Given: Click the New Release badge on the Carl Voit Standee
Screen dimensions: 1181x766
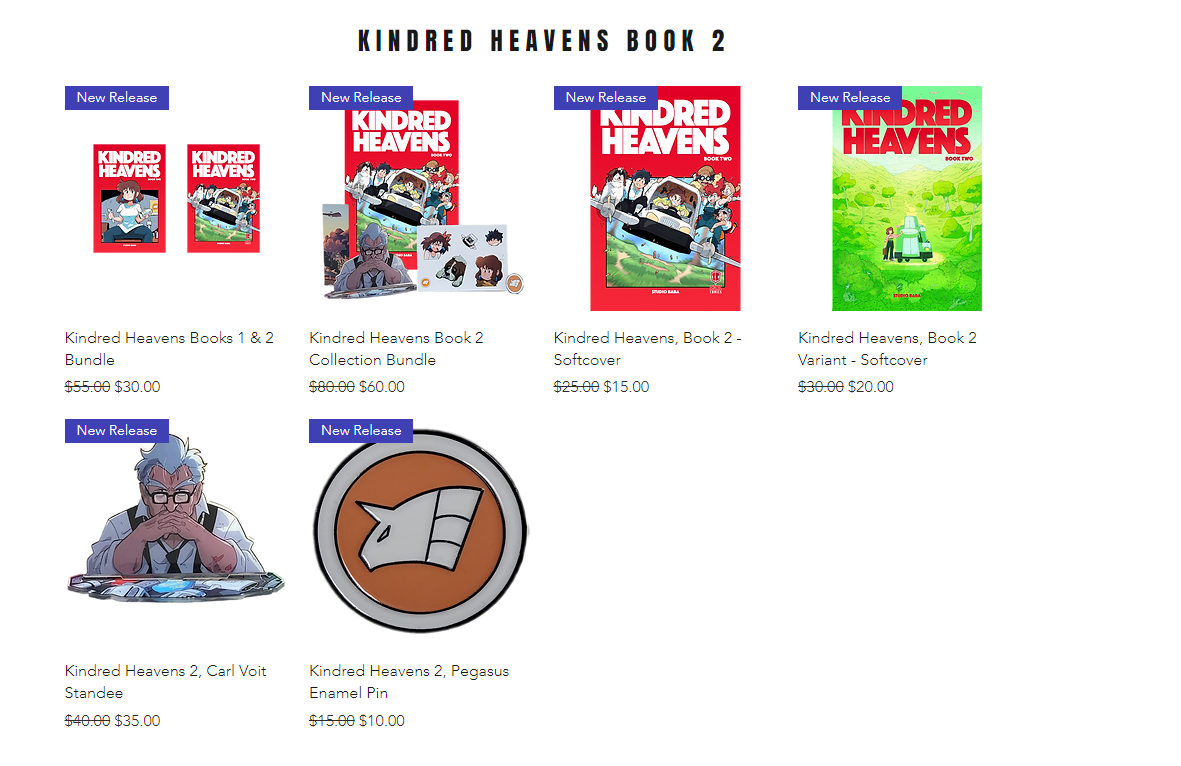Looking at the screenshot, I should [117, 431].
